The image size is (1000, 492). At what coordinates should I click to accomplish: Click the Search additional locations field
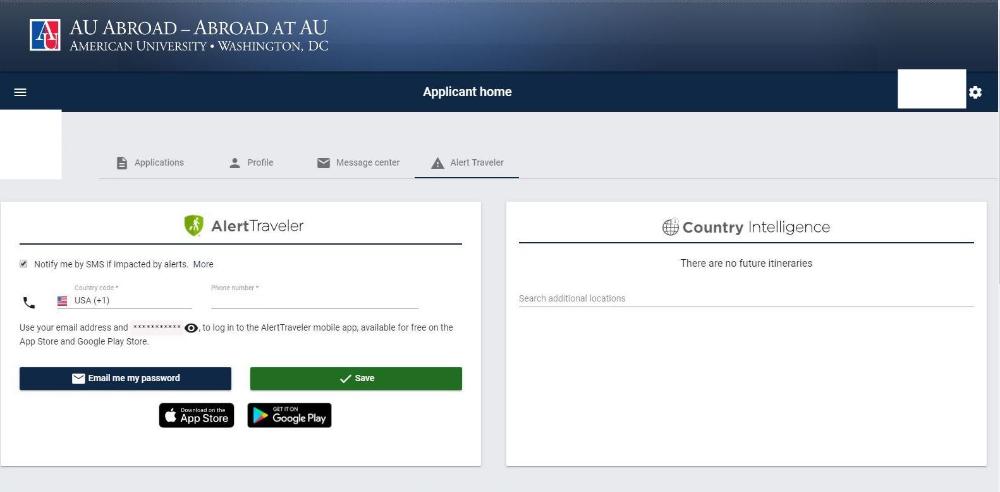coord(746,299)
